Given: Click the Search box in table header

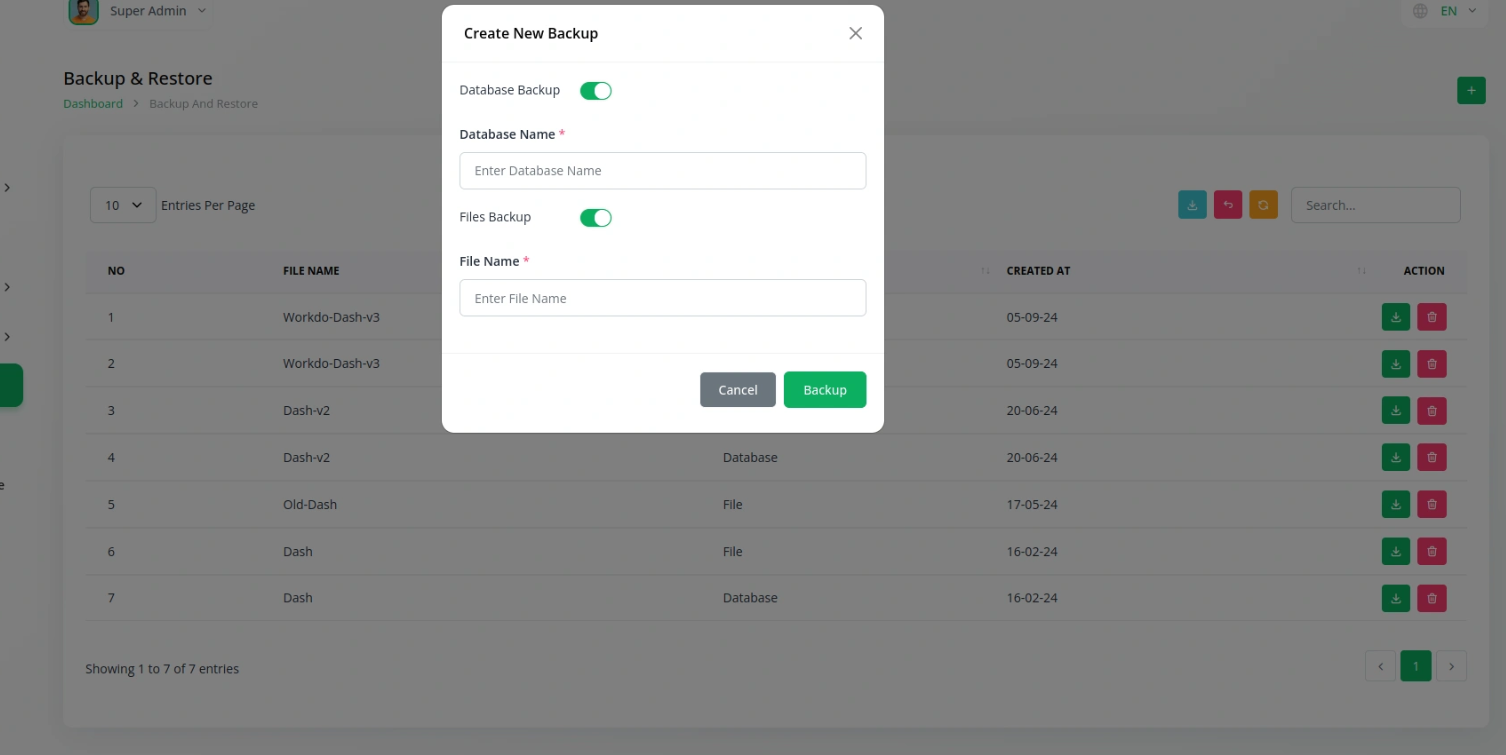Looking at the screenshot, I should click(1375, 205).
